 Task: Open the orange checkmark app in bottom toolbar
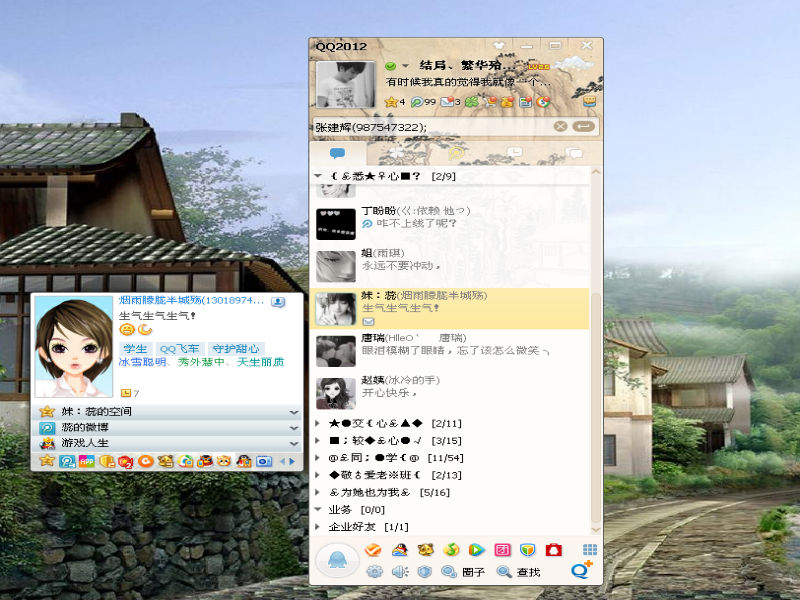click(x=373, y=549)
